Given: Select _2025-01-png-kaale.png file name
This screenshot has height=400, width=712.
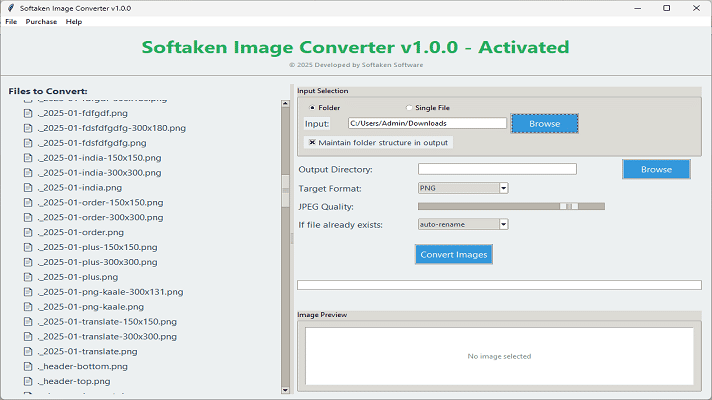Looking at the screenshot, I should [91, 307].
